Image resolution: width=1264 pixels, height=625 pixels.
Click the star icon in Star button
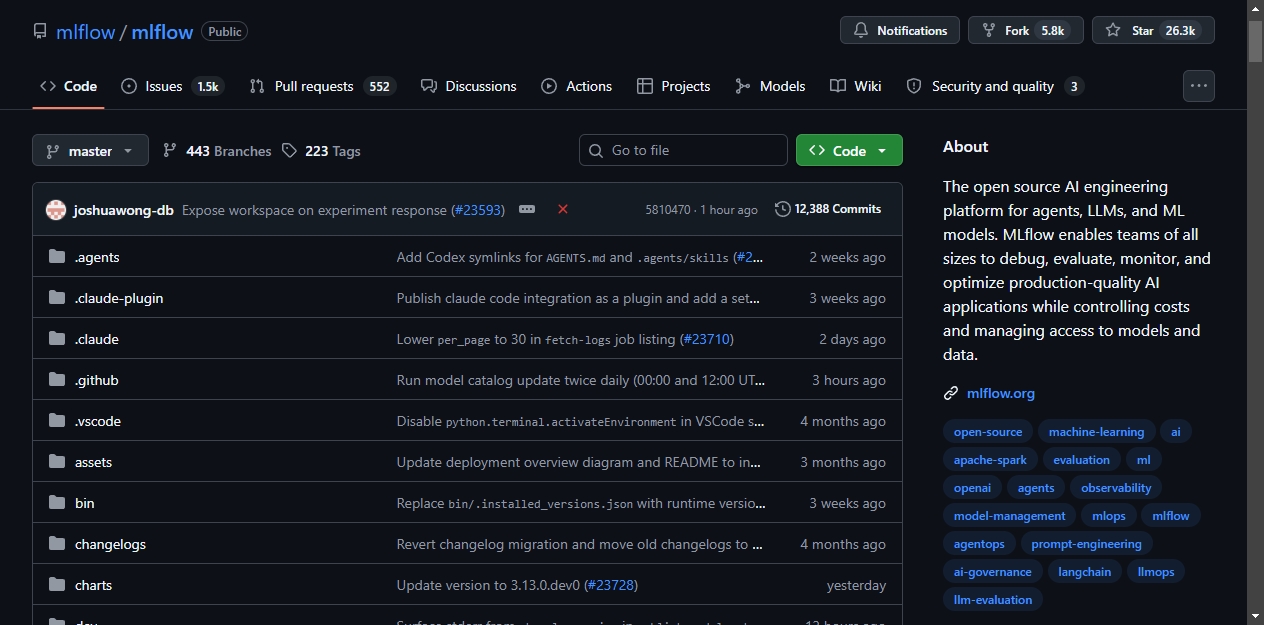[1113, 31]
